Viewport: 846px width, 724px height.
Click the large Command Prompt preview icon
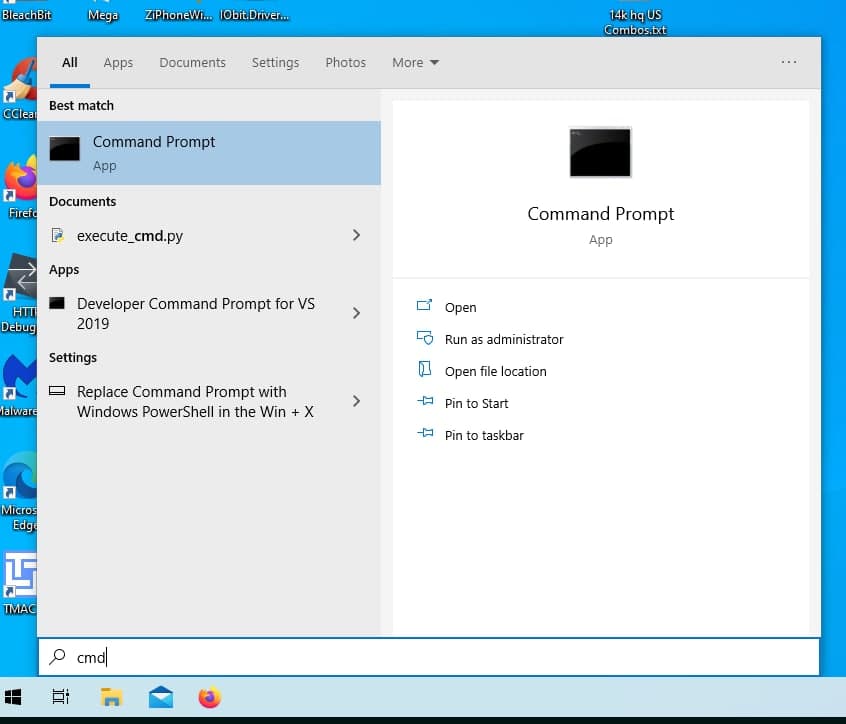(x=600, y=152)
